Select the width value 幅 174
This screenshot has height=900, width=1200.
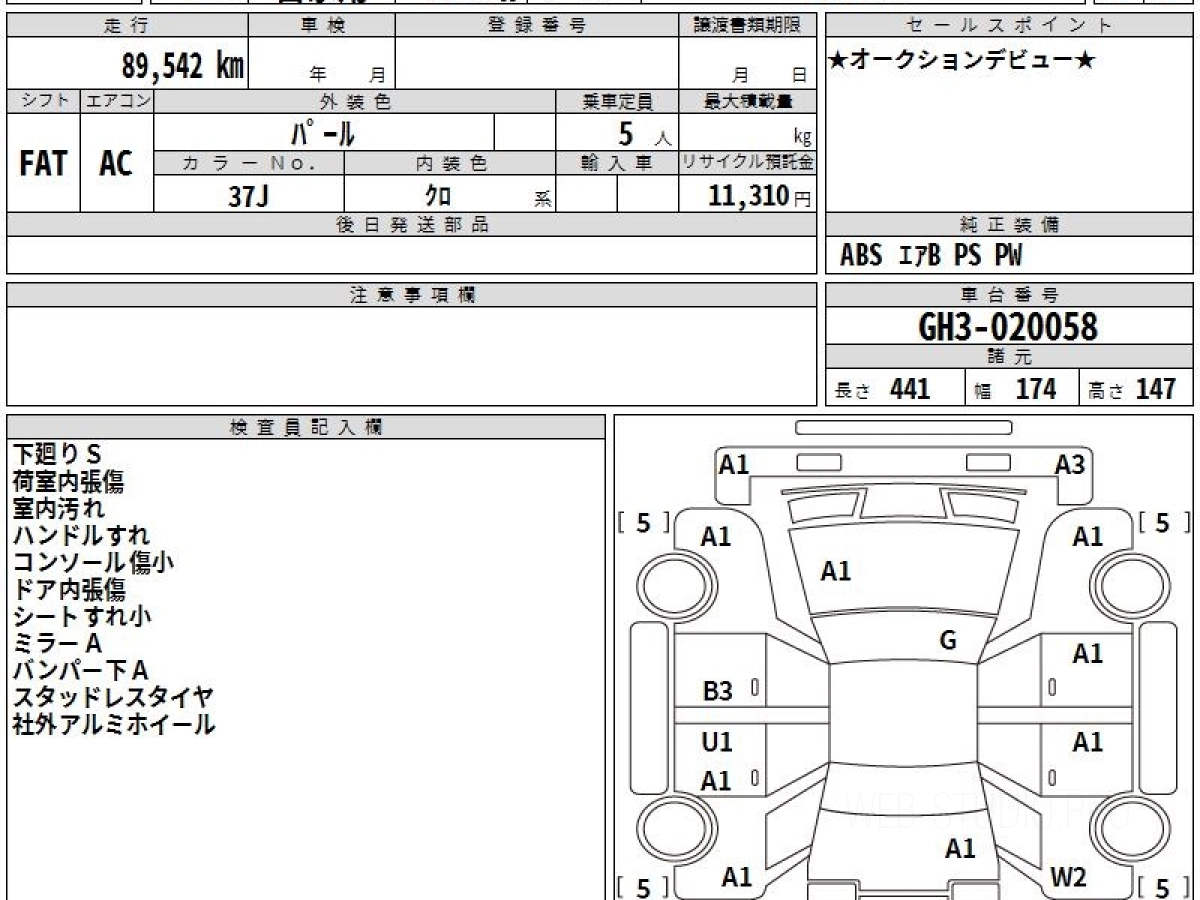[1017, 389]
